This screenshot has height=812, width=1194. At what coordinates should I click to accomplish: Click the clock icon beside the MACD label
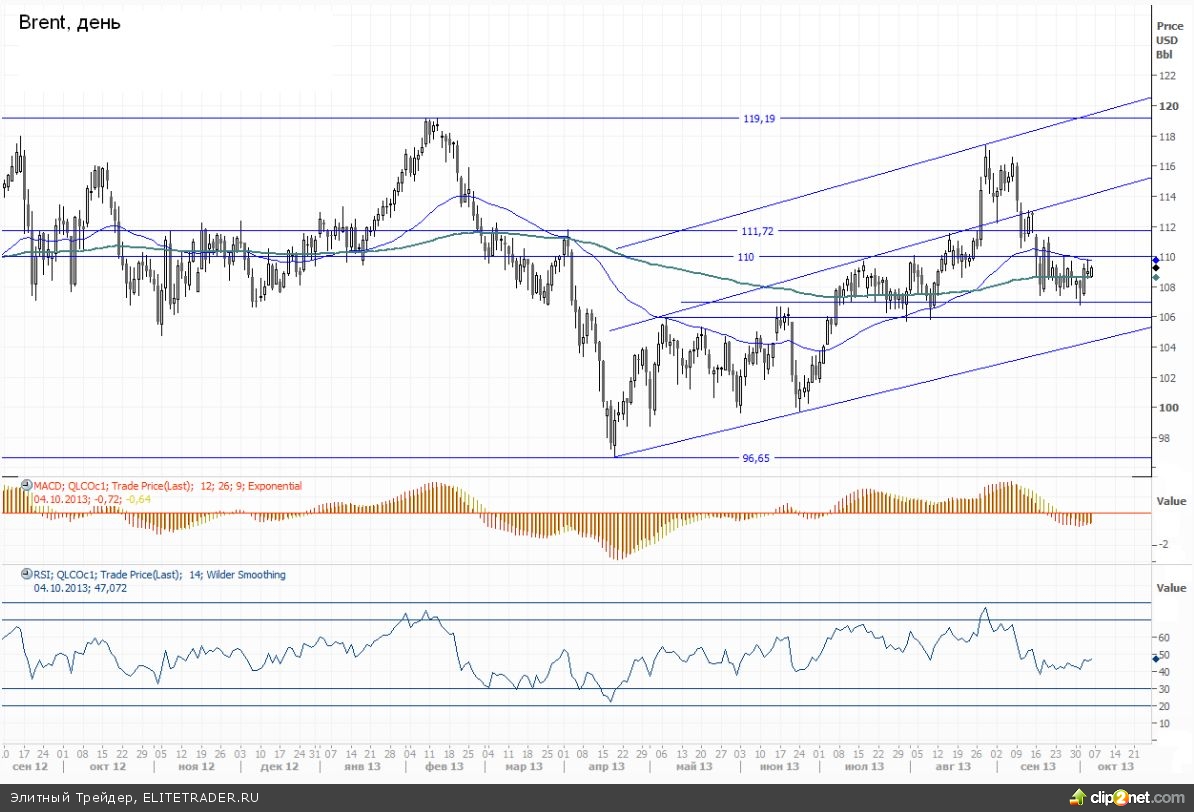point(26,486)
